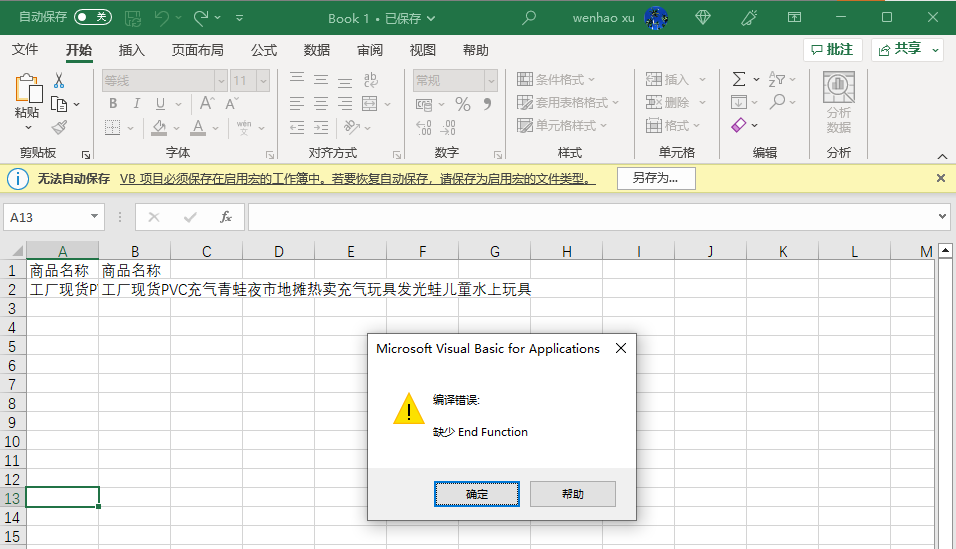Screen dimensions: 956x549
Task: Click cell B1 商品名称
Action: click(x=134, y=270)
